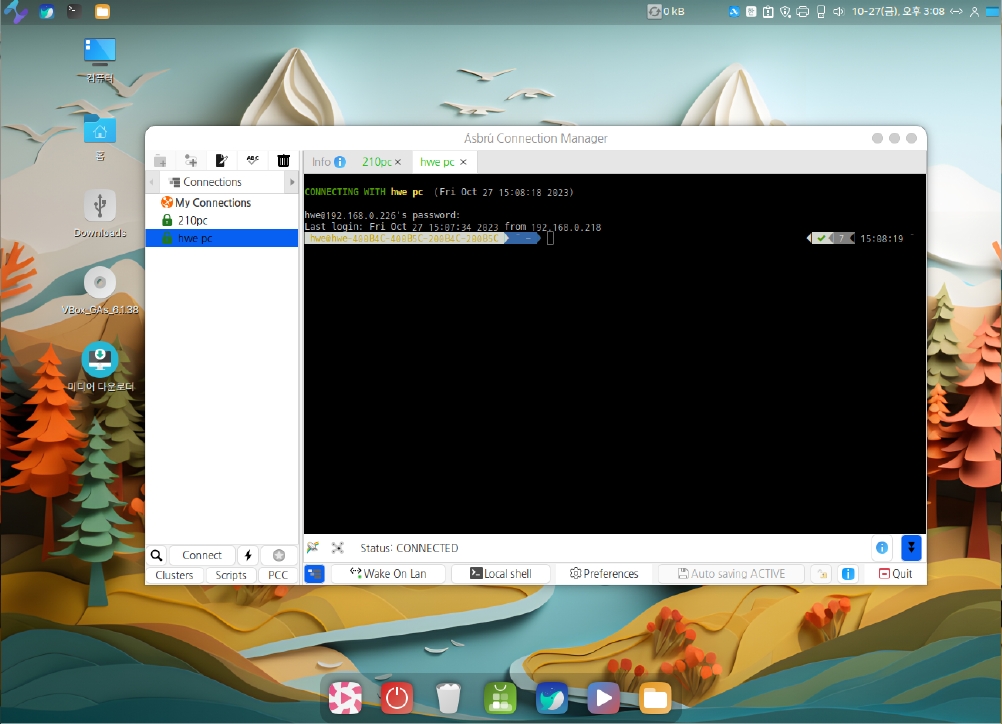Click the rename connection ABC icon
Screen dimensions: 1002x724
point(253,160)
